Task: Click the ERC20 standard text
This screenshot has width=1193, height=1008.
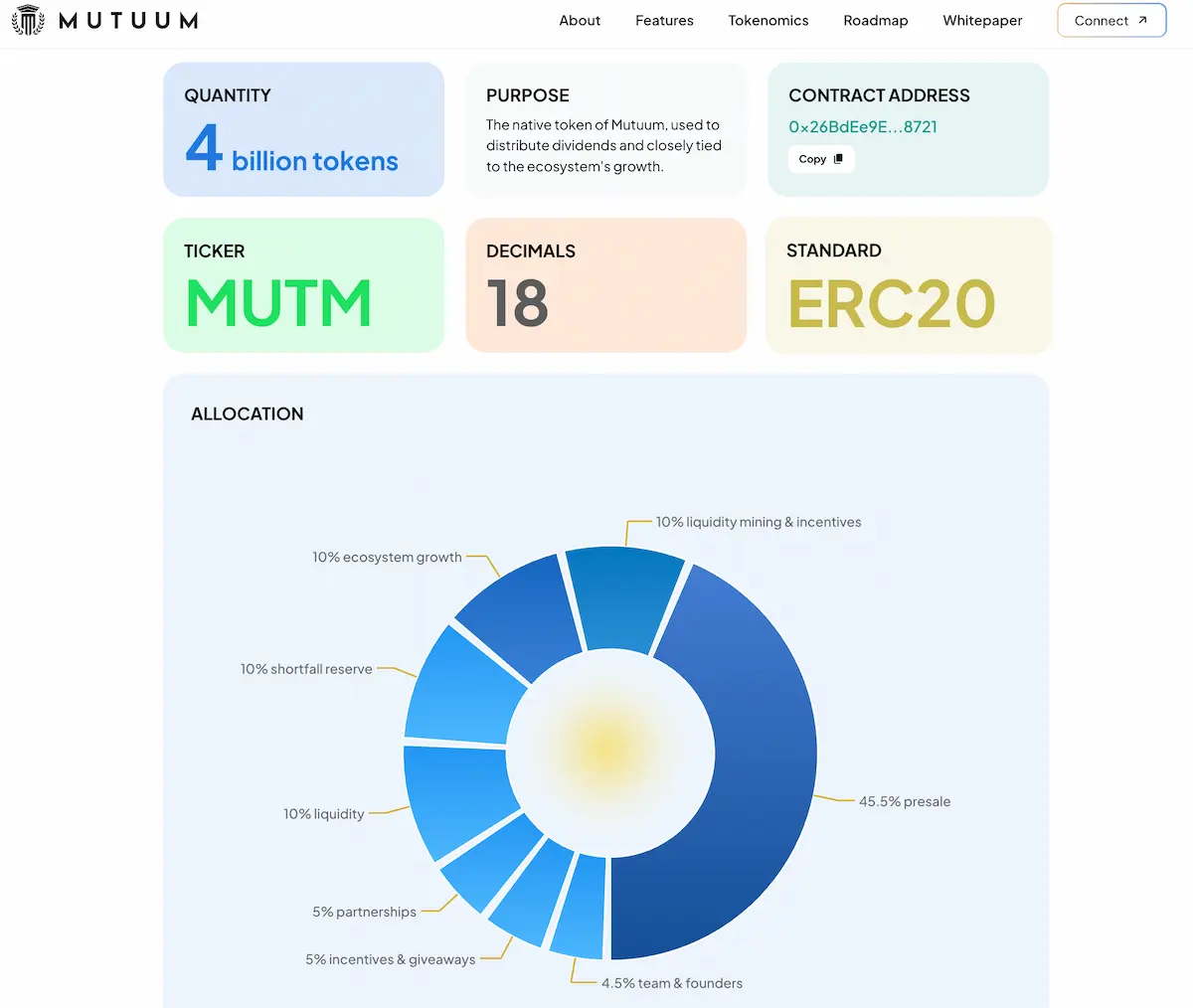Action: 892,304
